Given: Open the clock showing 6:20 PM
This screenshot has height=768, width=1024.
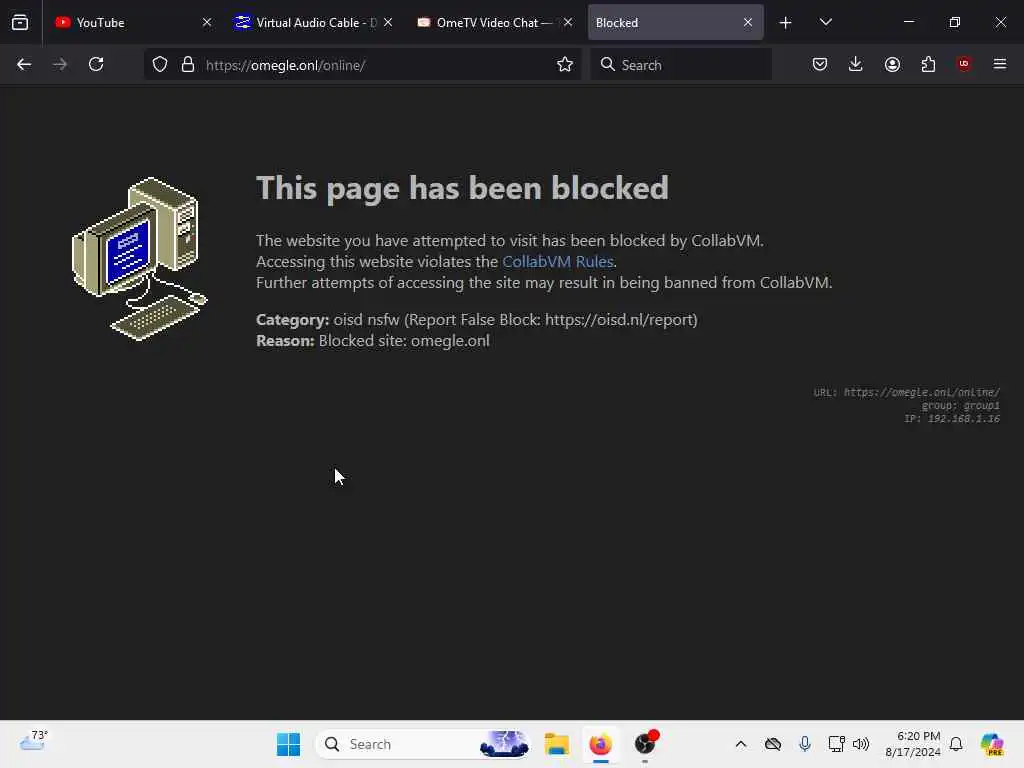Looking at the screenshot, I should click(x=912, y=744).
